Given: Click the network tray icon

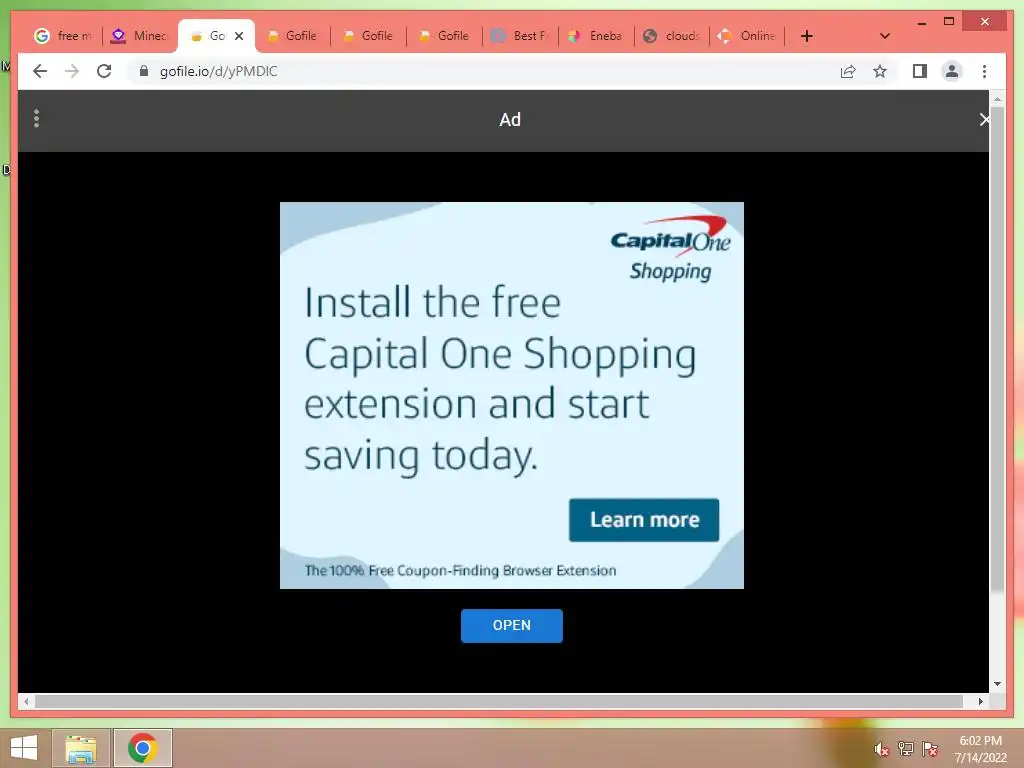Looking at the screenshot, I should point(906,748).
